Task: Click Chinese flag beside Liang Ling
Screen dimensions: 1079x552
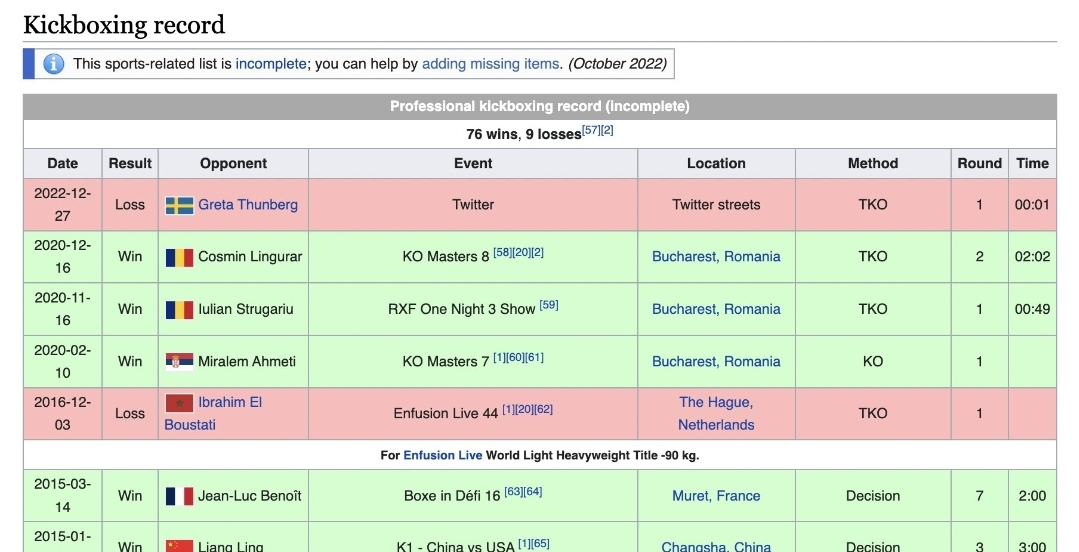Action: click(179, 546)
